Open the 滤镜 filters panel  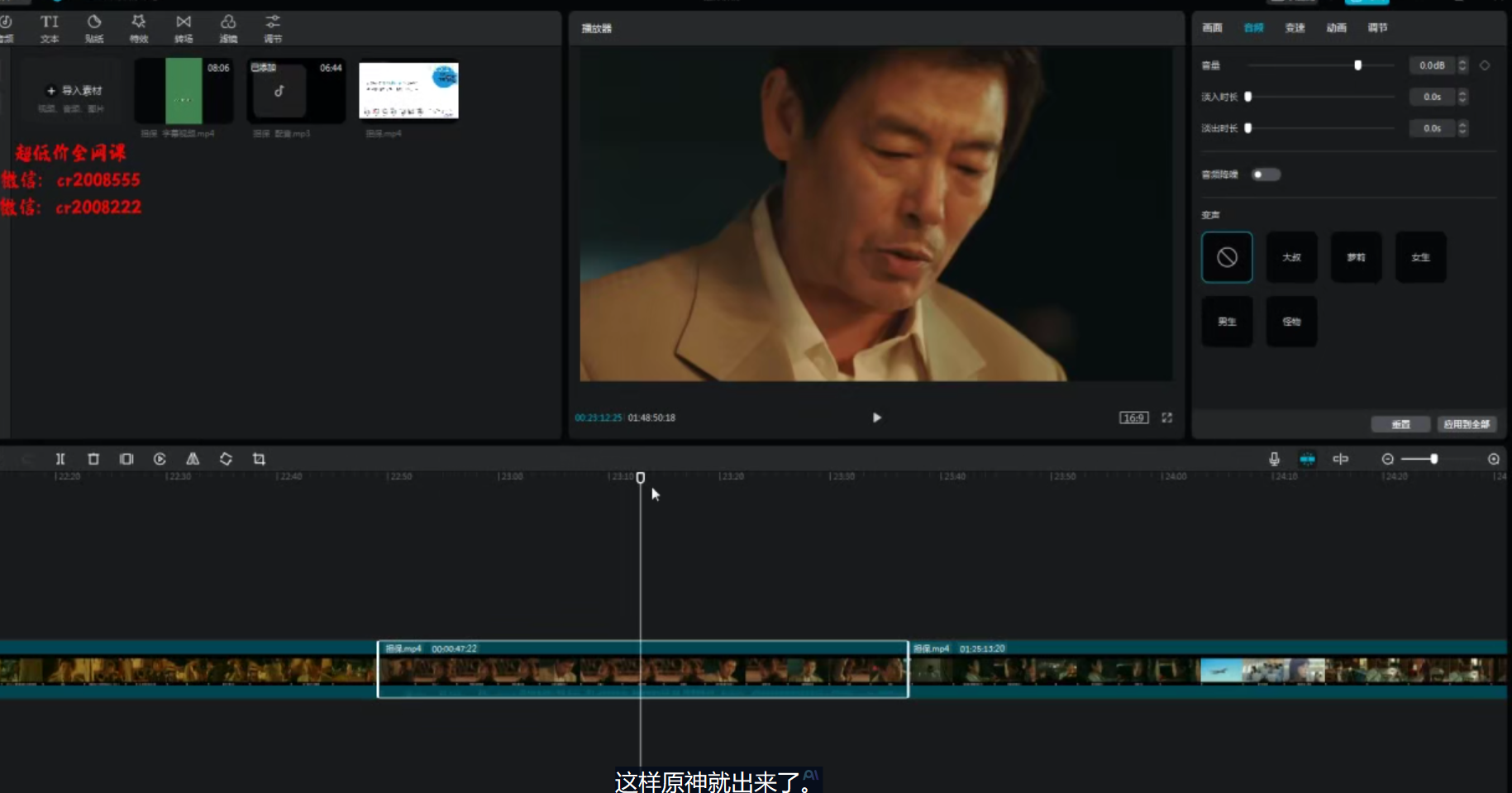(228, 28)
